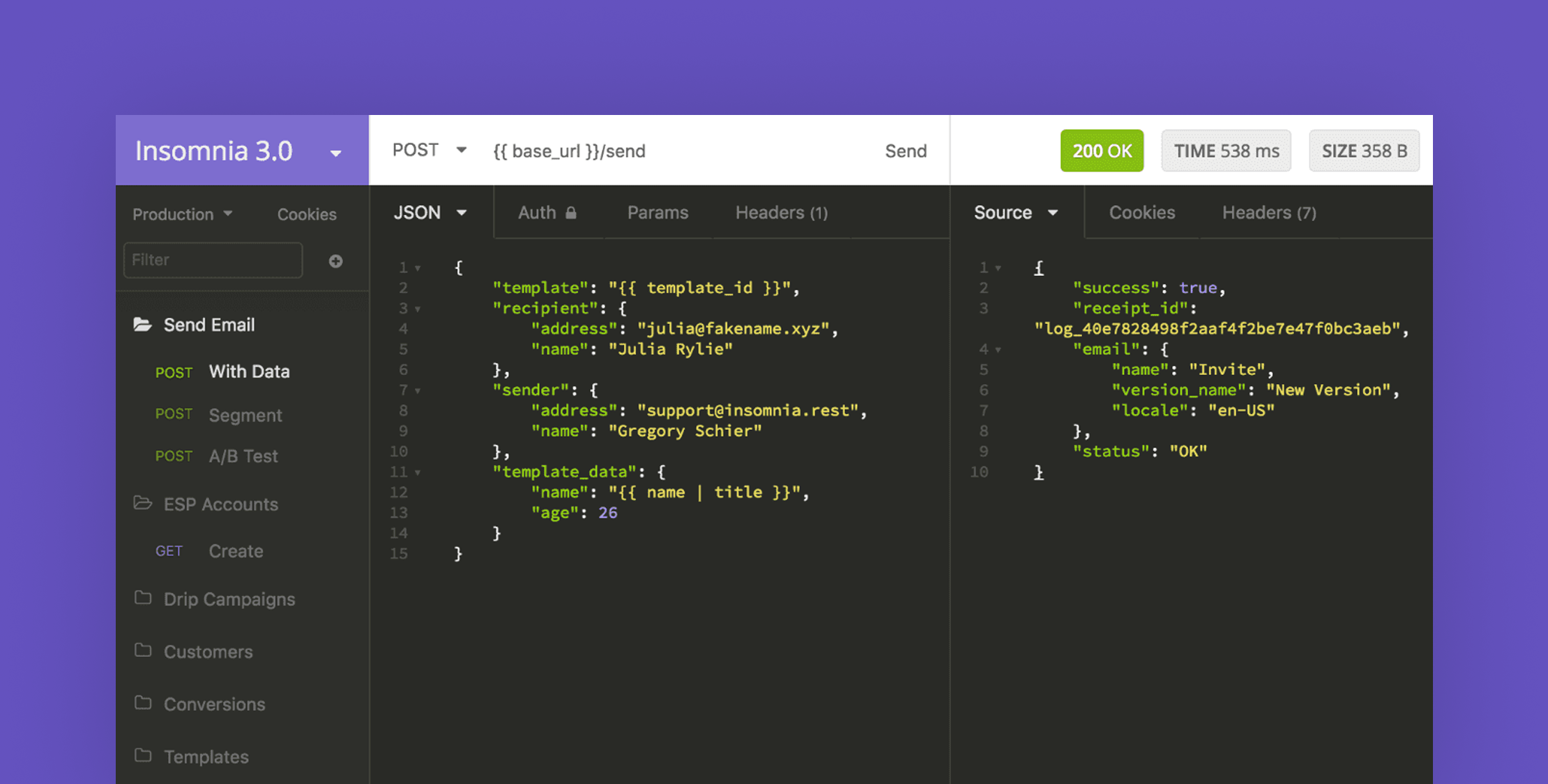Screen dimensions: 1548x784
Task: Click the "julia@fakename.xyz" address value
Action: click(x=733, y=329)
